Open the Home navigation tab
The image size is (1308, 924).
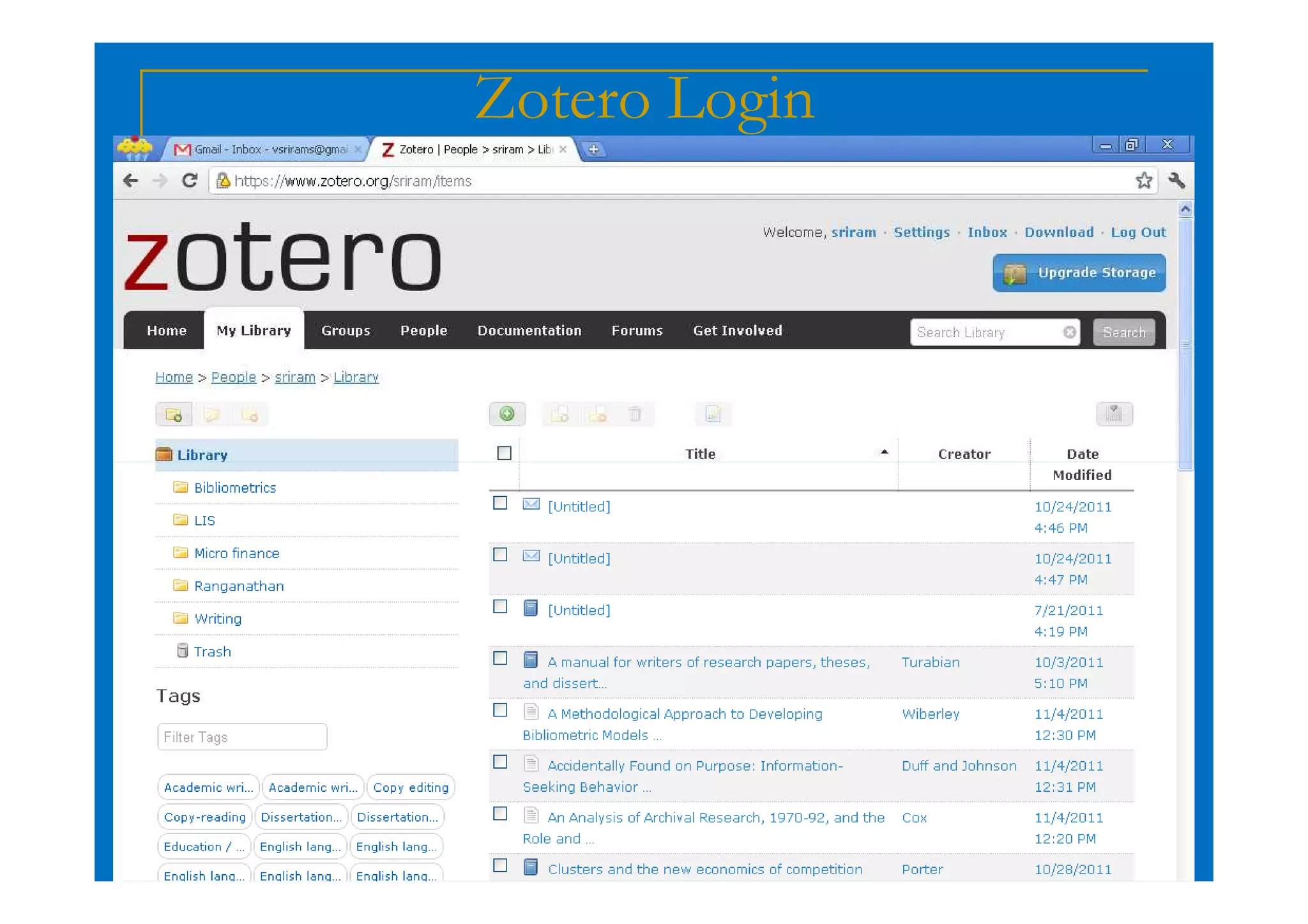166,330
